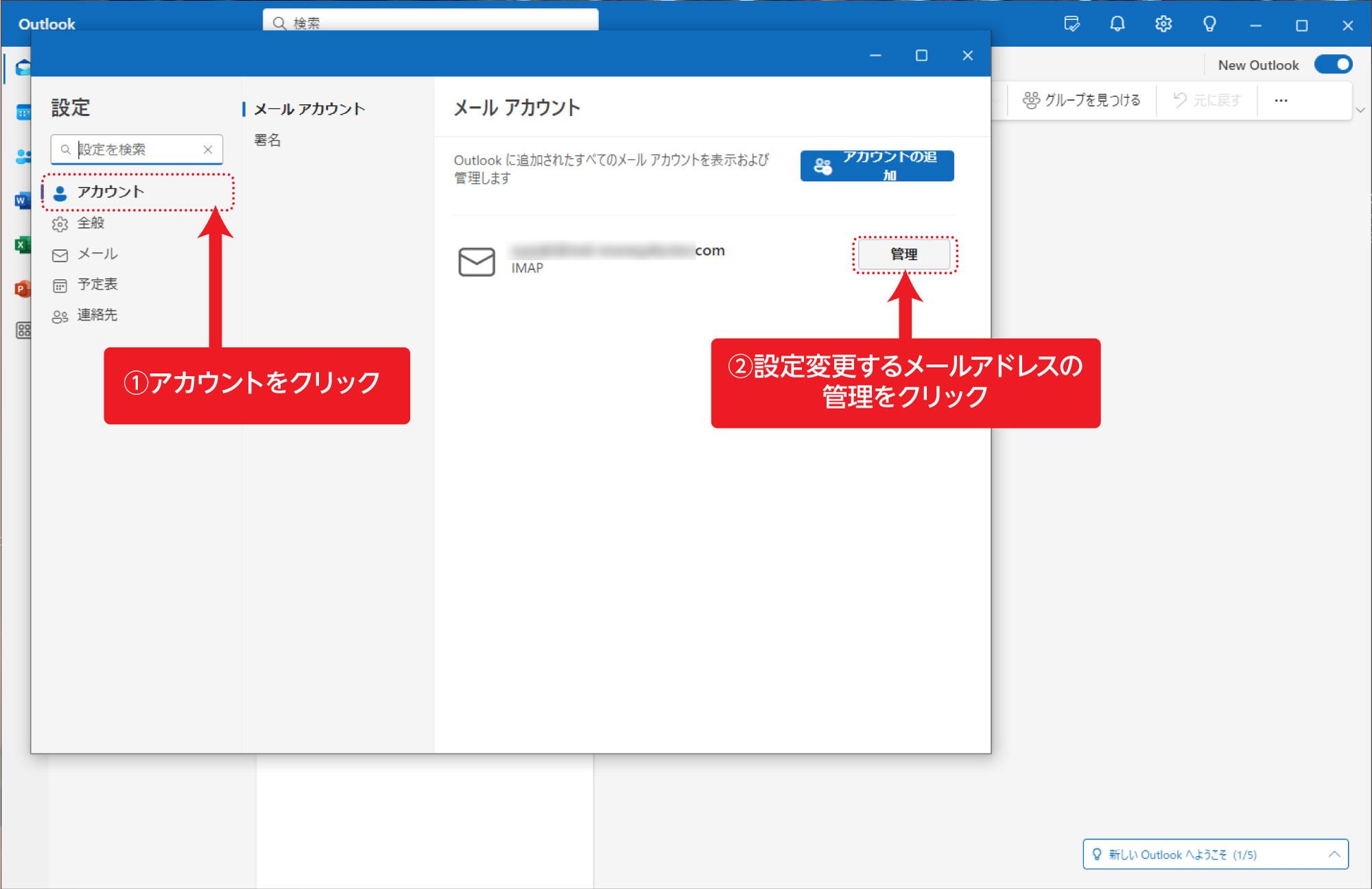Click the 検索 search bar at the top
The width and height of the screenshot is (1372, 889).
(x=432, y=22)
